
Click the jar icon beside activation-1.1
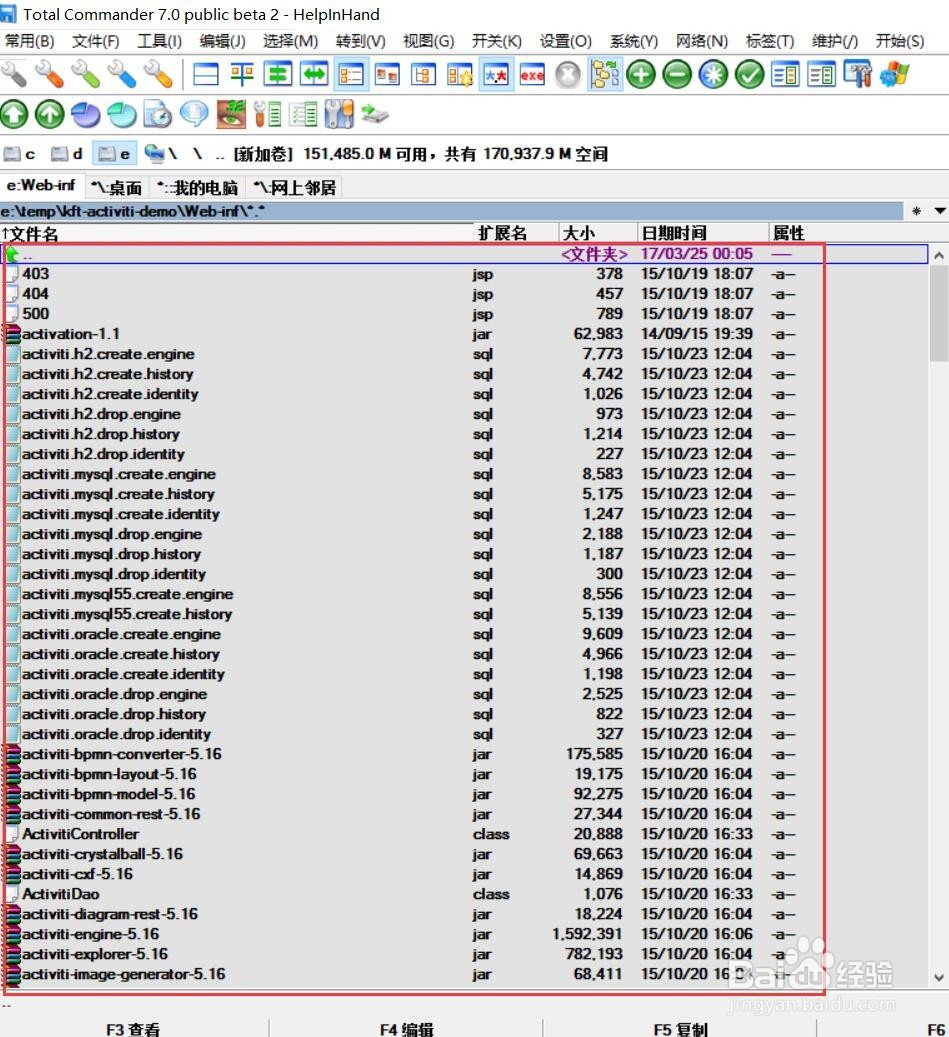coord(13,333)
